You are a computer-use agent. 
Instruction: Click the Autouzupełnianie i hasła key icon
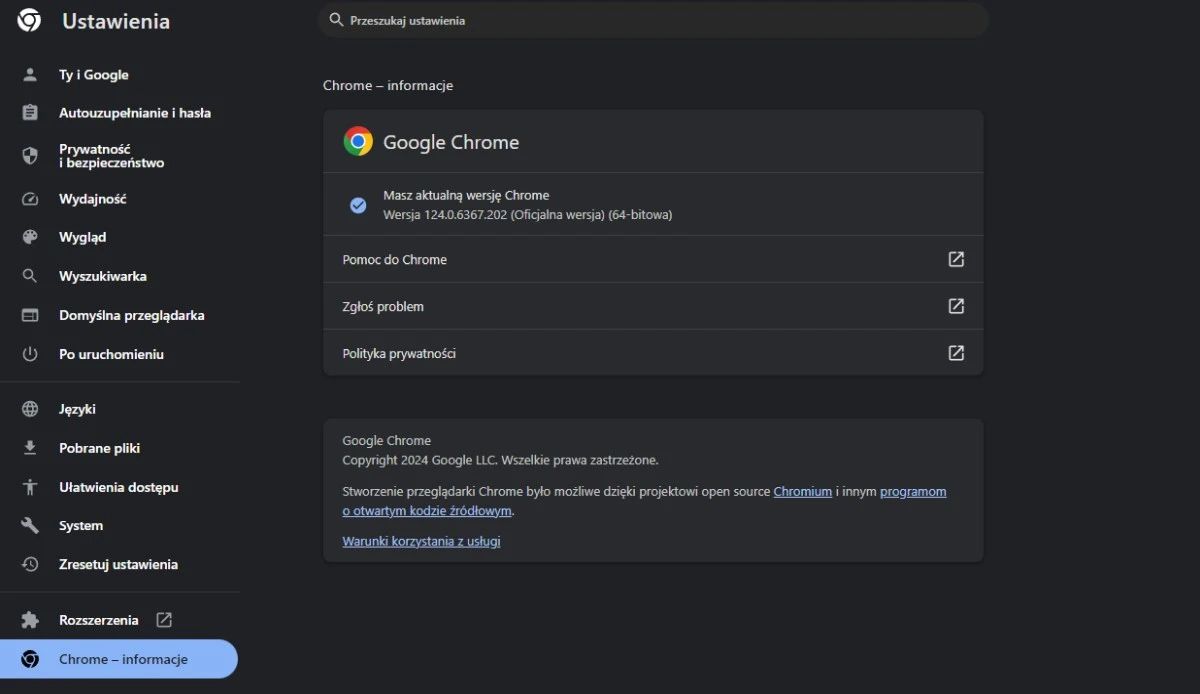29,113
